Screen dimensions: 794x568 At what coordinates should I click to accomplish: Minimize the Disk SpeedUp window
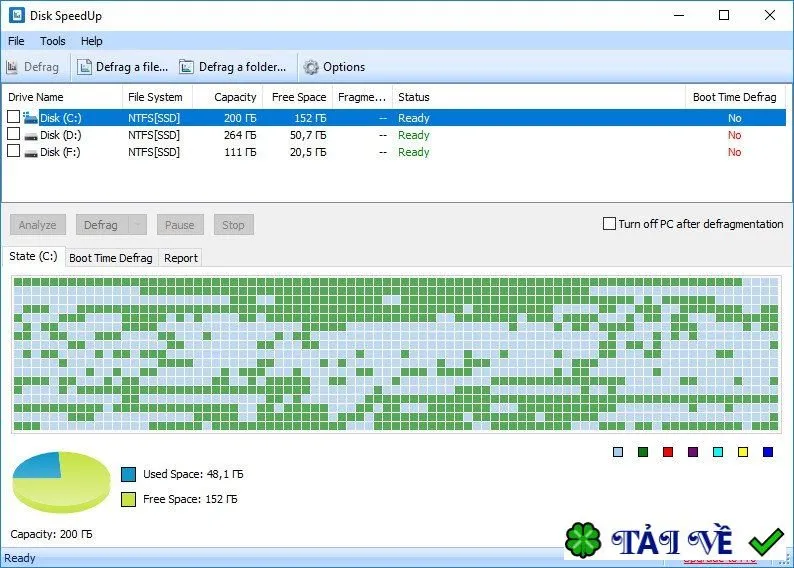(x=679, y=15)
